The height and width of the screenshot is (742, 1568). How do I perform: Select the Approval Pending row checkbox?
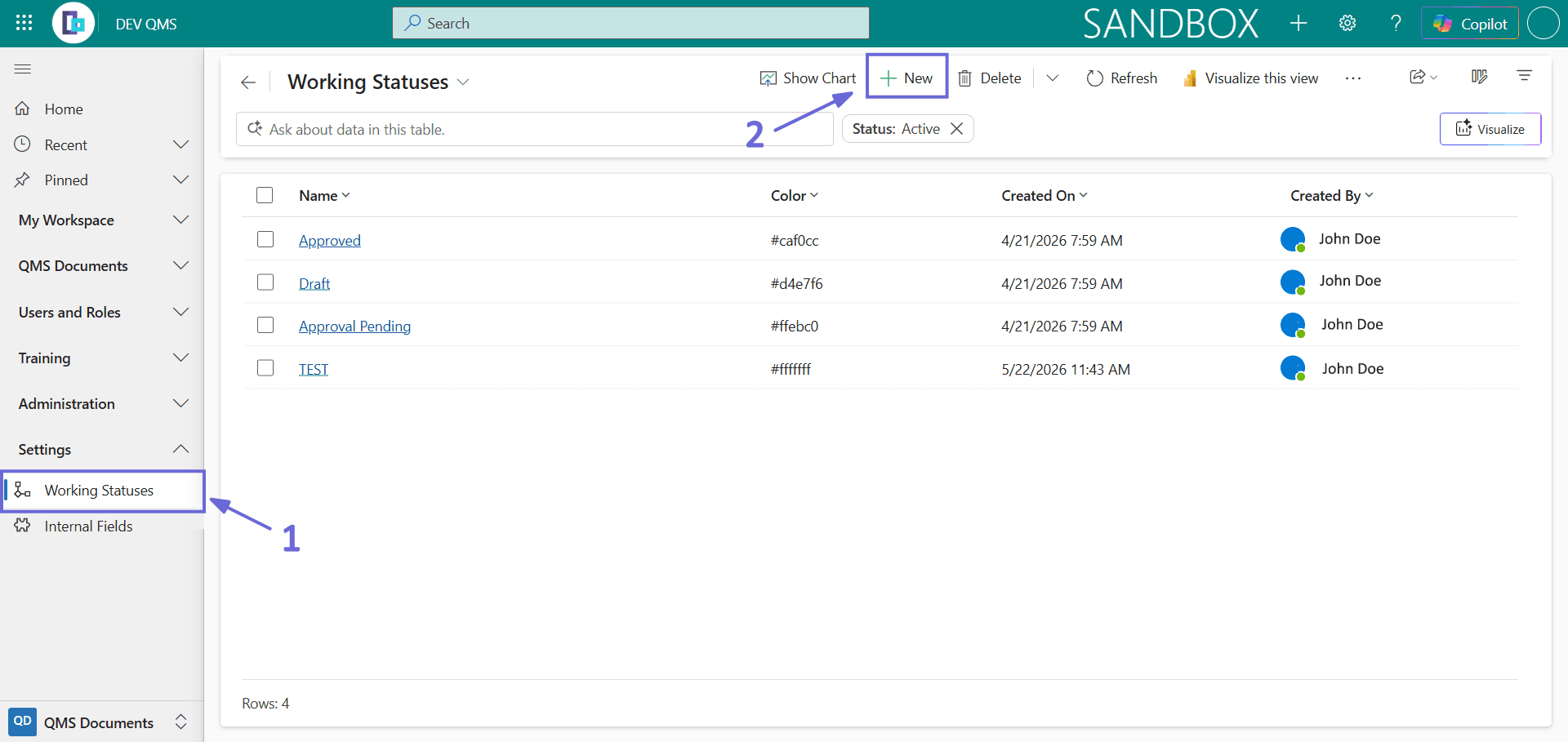265,325
